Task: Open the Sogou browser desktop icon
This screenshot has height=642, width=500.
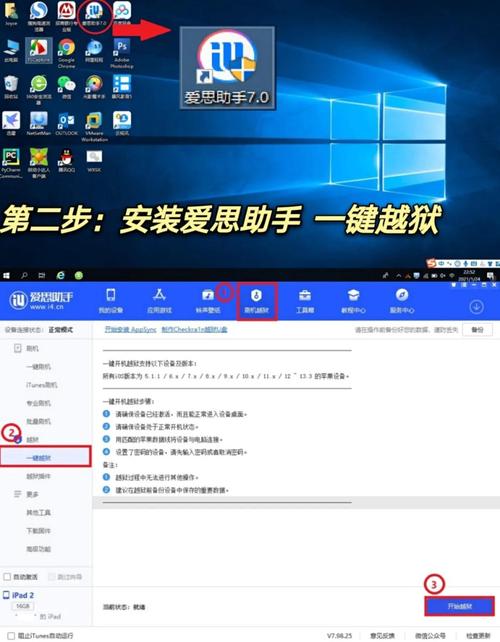Action: [x=38, y=16]
